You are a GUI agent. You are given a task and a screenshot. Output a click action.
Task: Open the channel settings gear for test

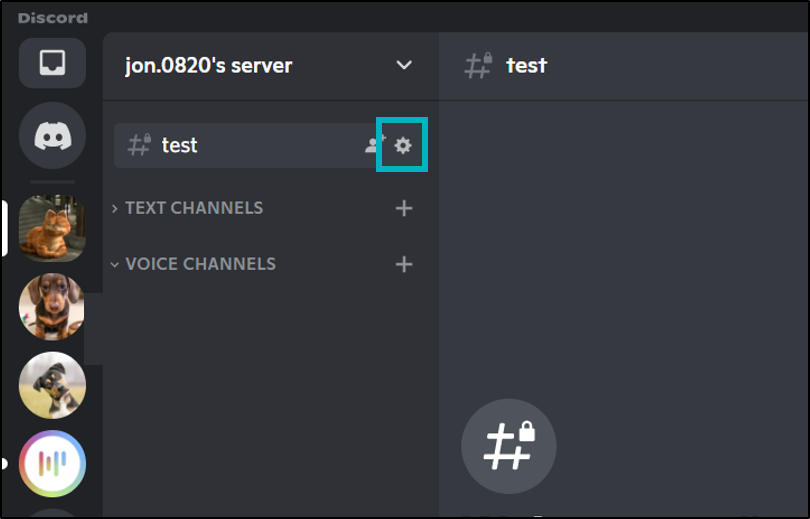tap(402, 145)
